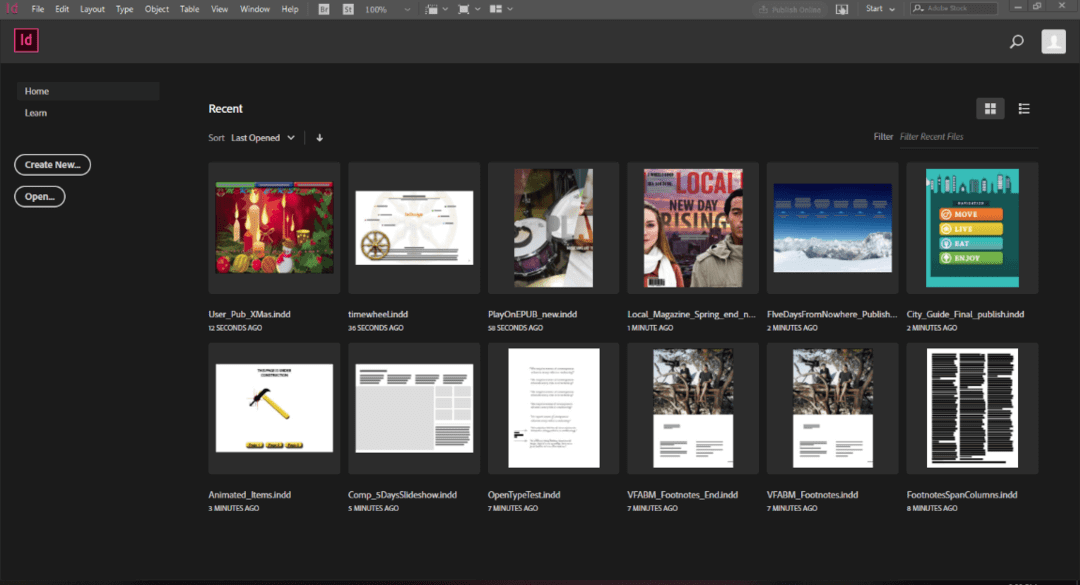This screenshot has height=585, width=1080.
Task: Switch to list view of recent files
Action: (x=1024, y=108)
